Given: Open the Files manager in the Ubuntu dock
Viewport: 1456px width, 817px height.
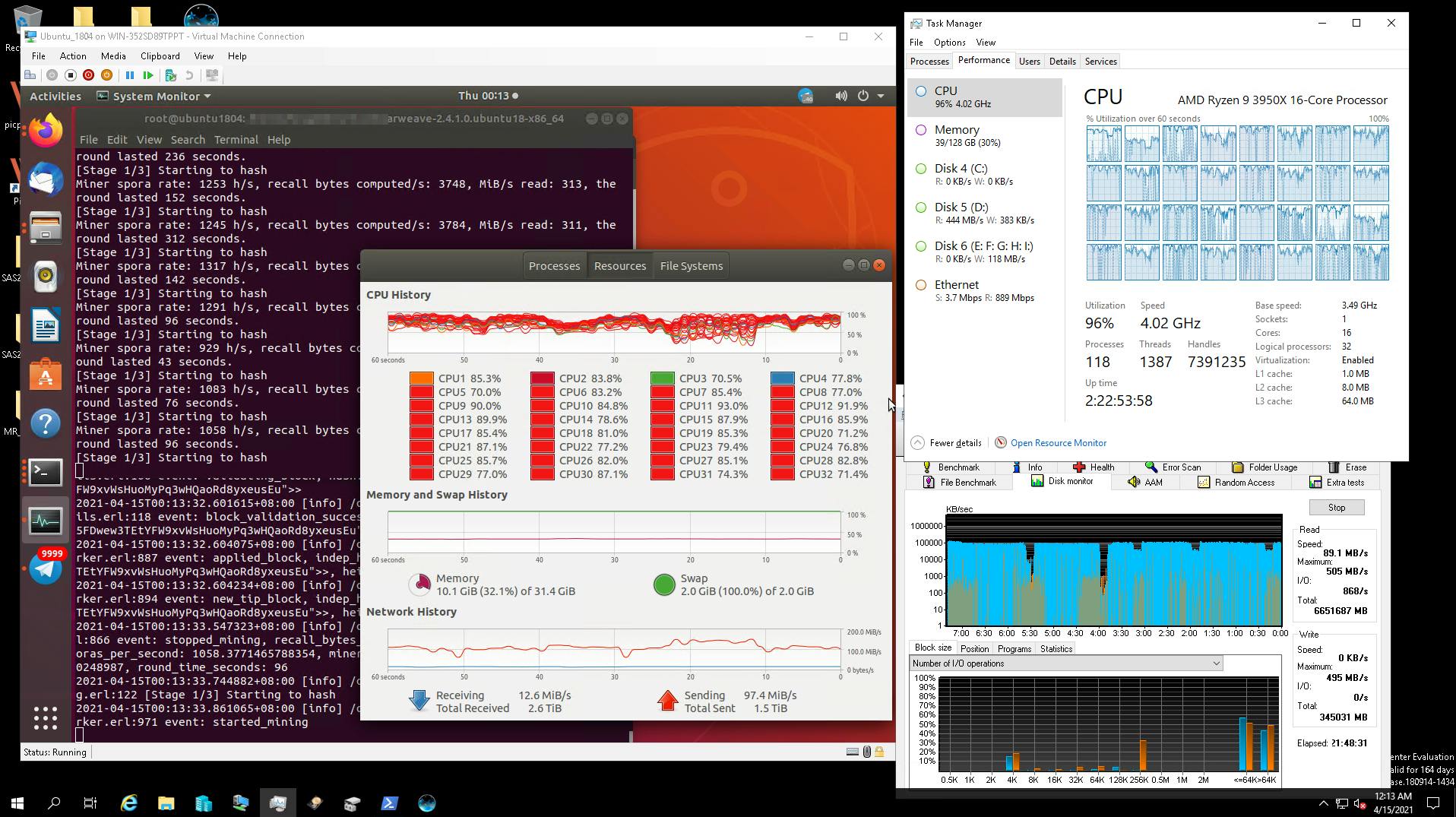Looking at the screenshot, I should (46, 227).
